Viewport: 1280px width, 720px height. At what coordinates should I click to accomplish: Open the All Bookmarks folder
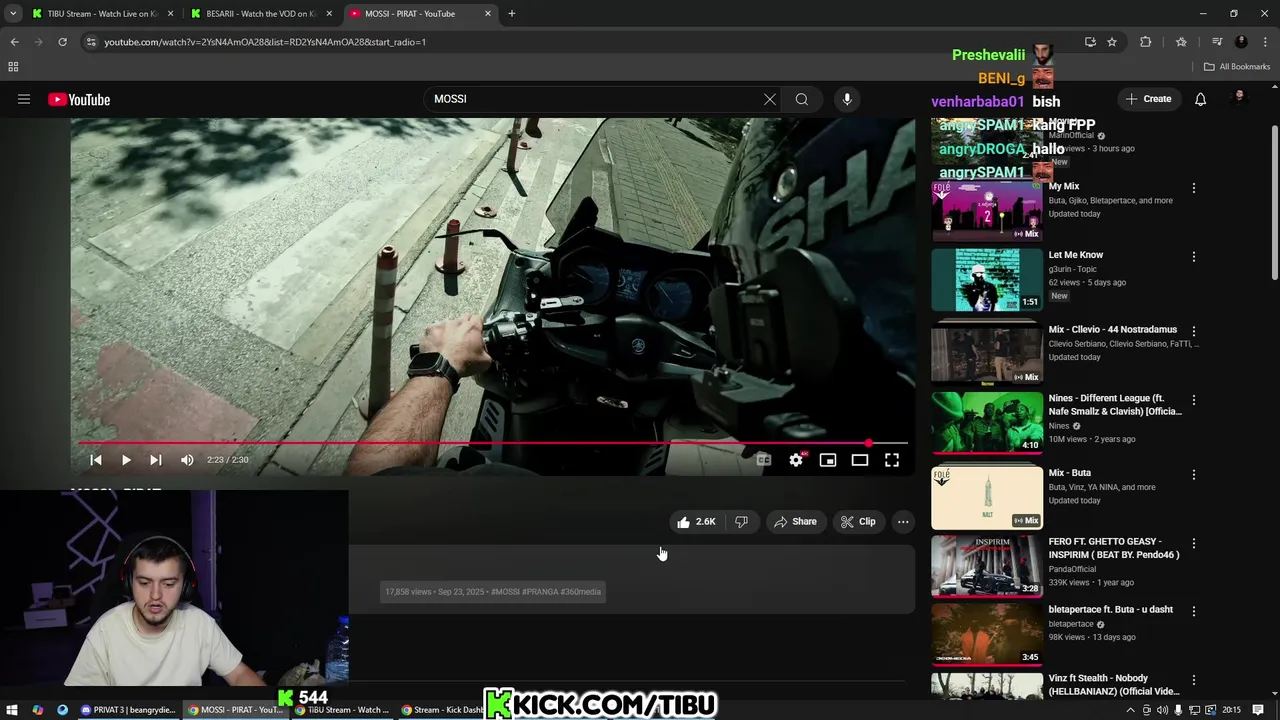click(x=1237, y=67)
